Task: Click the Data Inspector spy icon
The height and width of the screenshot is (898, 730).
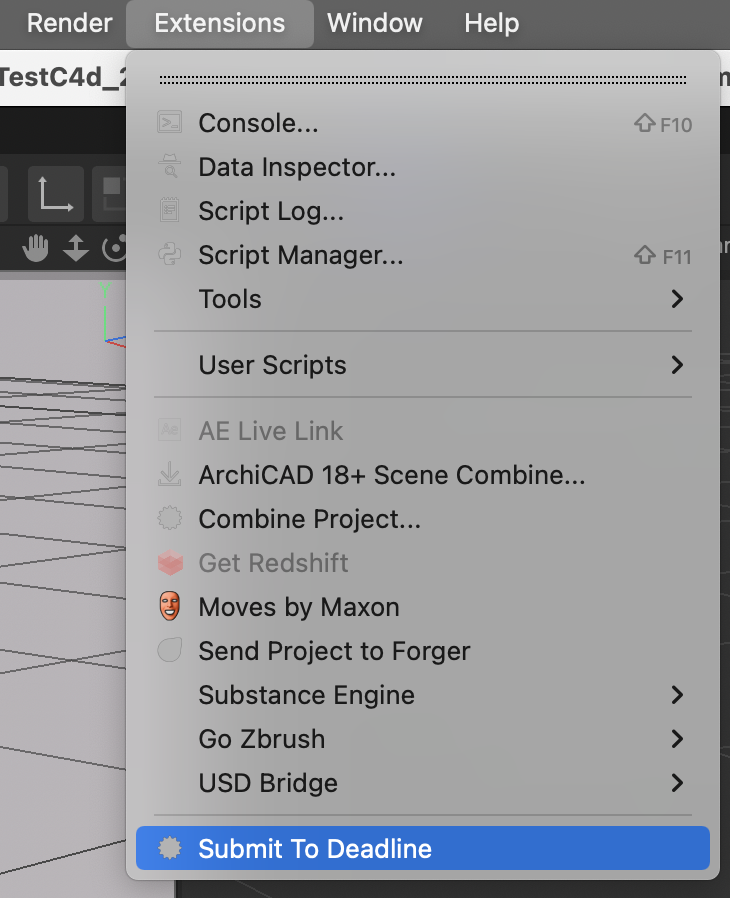Action: 169,167
